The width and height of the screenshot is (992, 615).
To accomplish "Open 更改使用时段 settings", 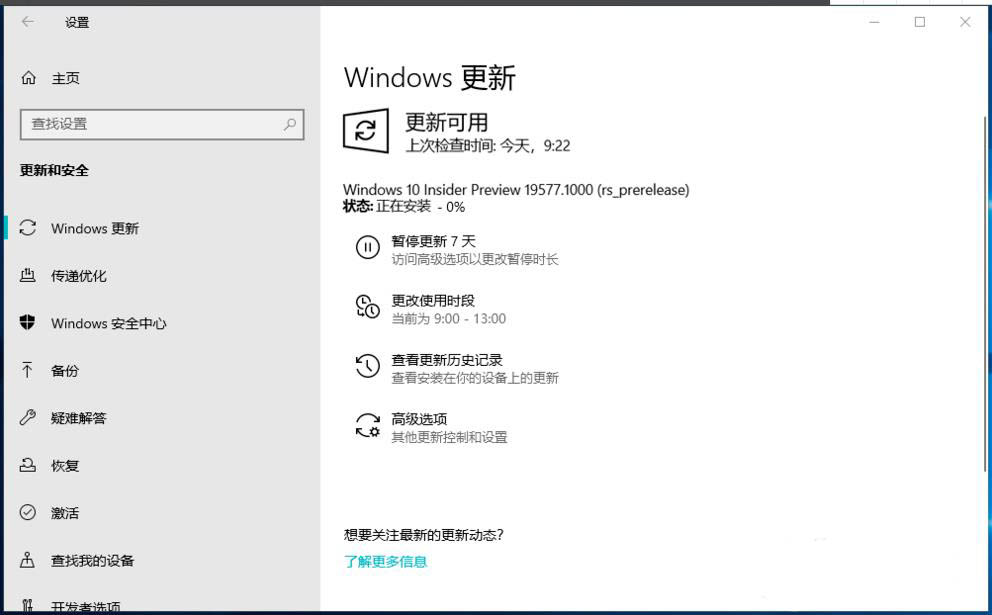I will coord(433,301).
